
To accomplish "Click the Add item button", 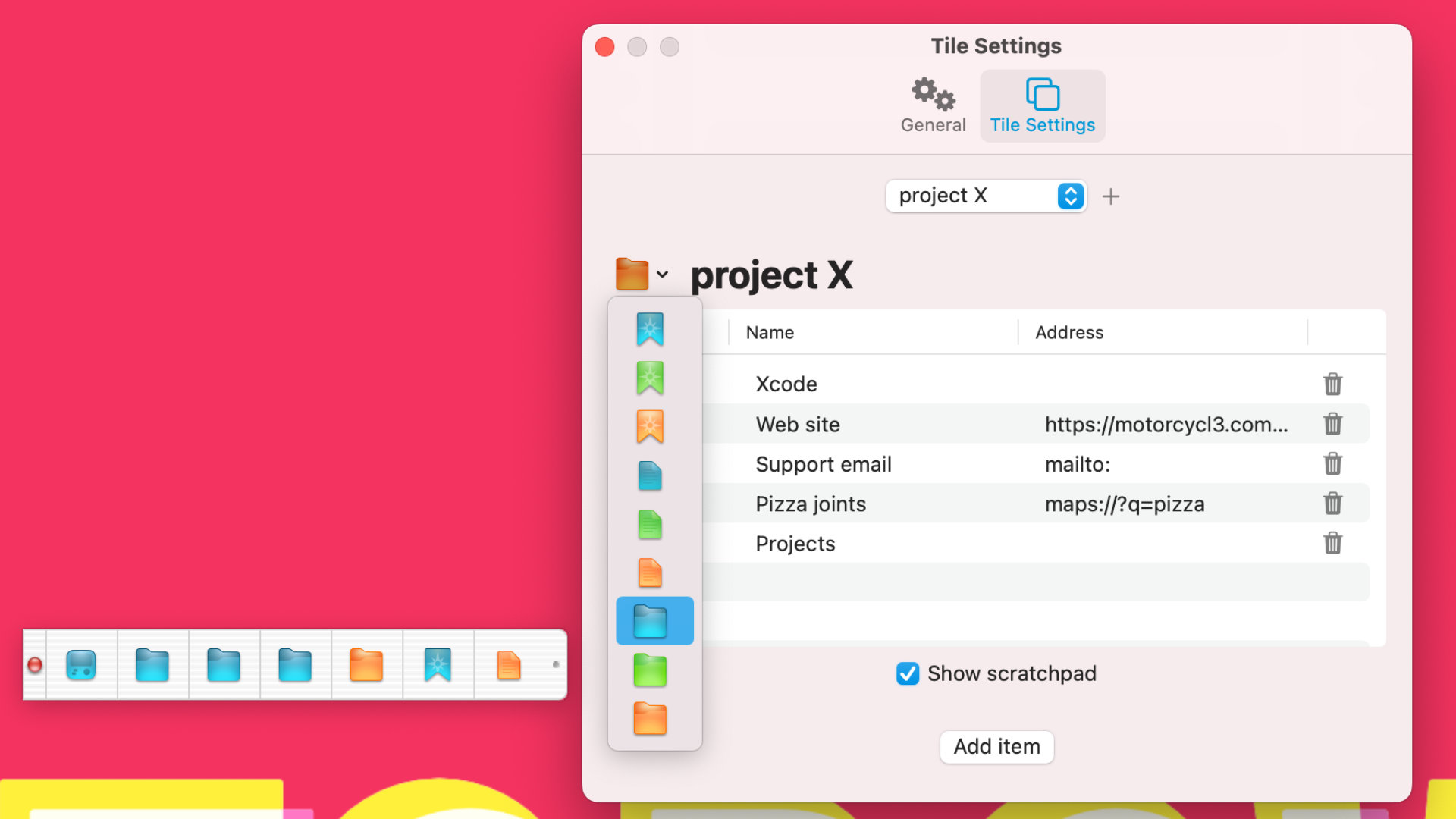I will 996,747.
